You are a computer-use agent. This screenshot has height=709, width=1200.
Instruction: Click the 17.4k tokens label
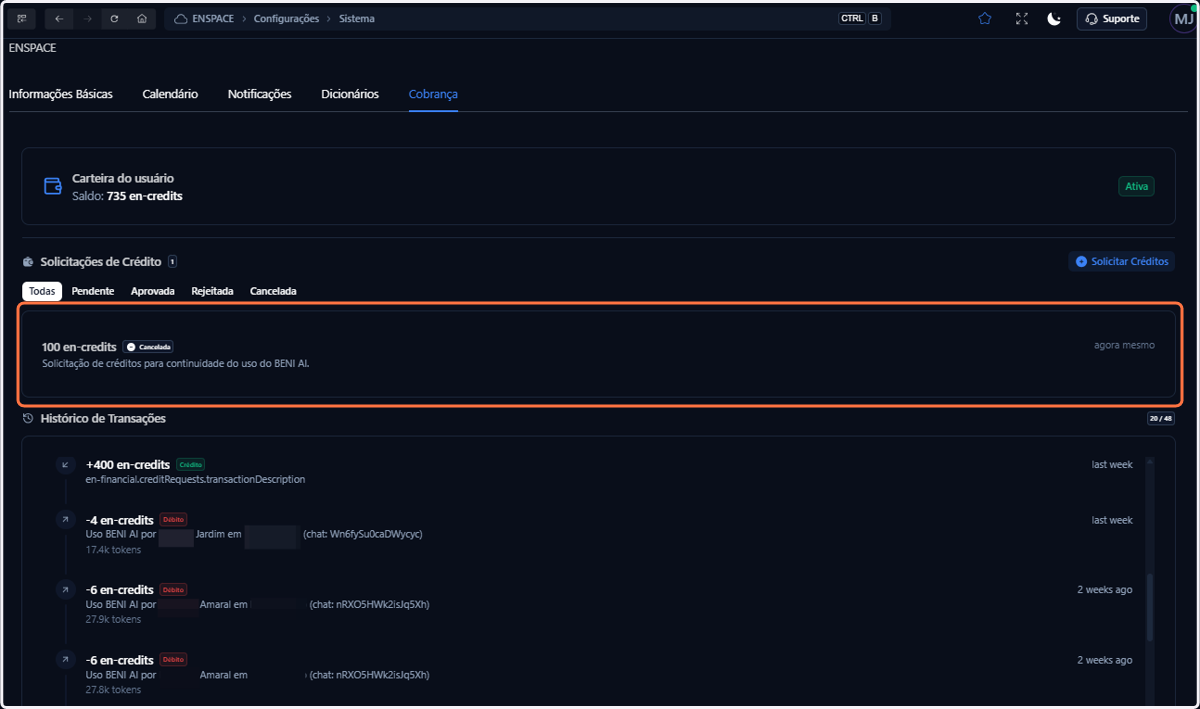[113, 549]
